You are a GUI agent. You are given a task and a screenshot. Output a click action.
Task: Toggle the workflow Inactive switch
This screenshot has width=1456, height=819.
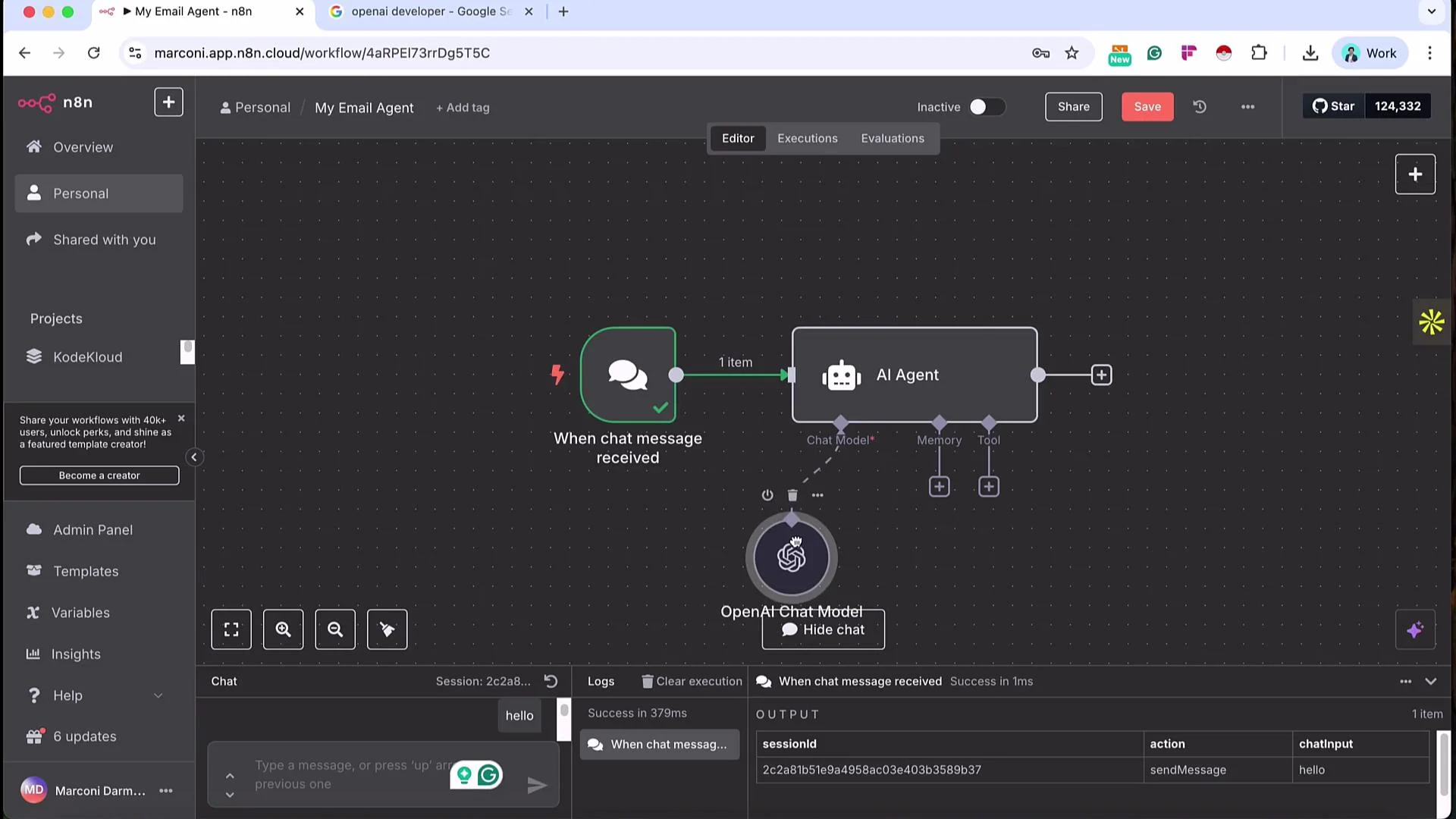[x=987, y=107]
